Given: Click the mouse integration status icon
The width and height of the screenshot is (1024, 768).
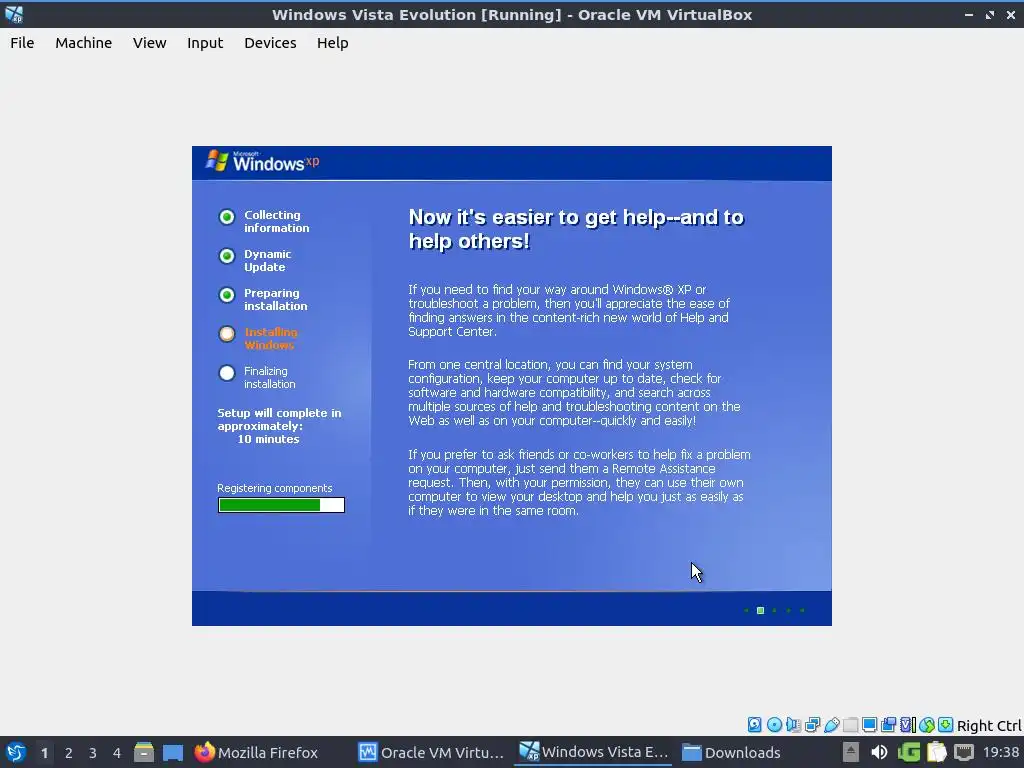Looking at the screenshot, I should 927,724.
